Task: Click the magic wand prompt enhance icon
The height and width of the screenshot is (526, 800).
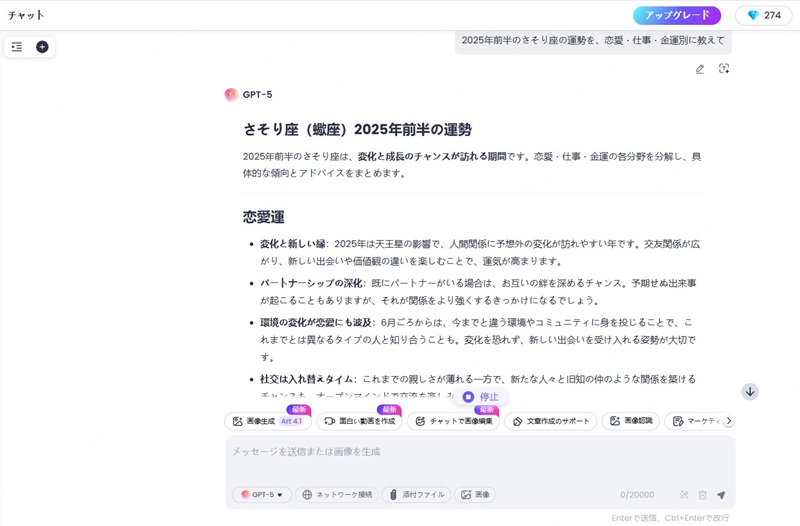Action: click(x=684, y=495)
